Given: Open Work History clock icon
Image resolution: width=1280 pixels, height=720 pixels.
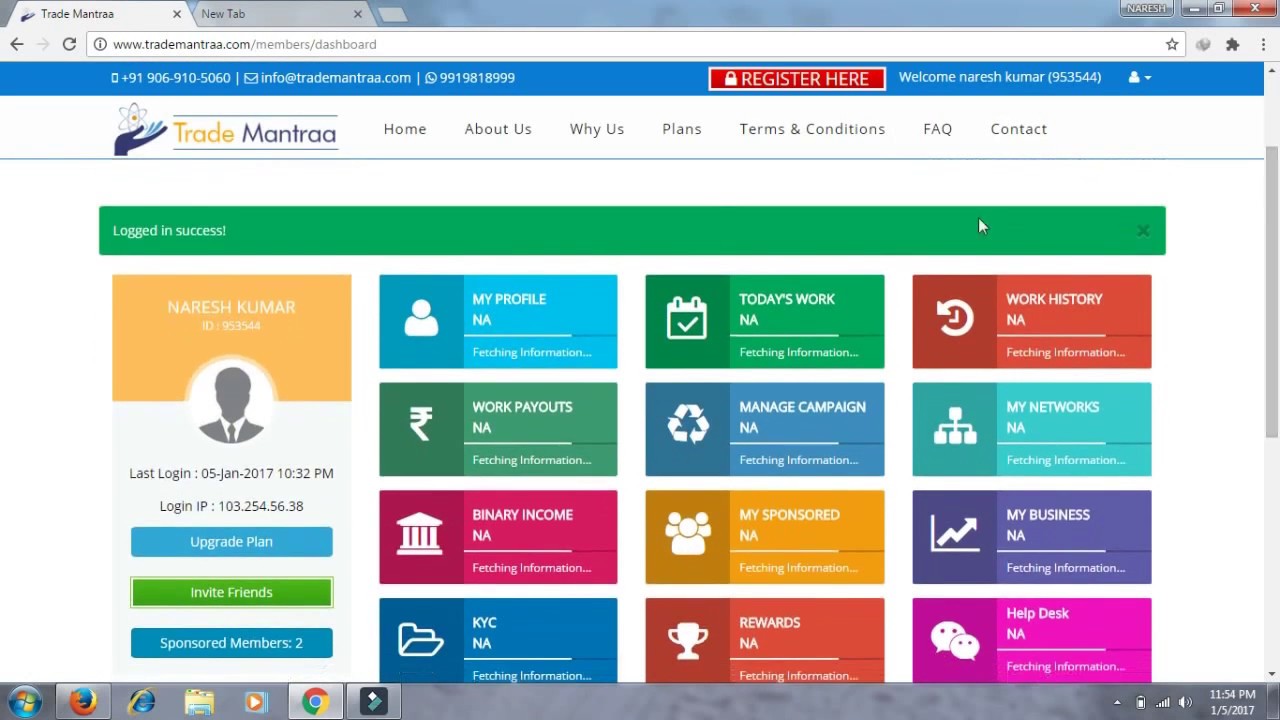Looking at the screenshot, I should pyautogui.click(x=955, y=319).
